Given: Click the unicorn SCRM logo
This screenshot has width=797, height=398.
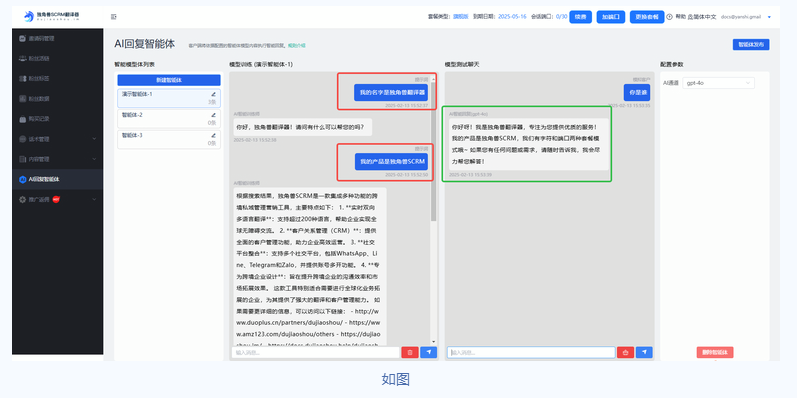Looking at the screenshot, I should [x=51, y=17].
